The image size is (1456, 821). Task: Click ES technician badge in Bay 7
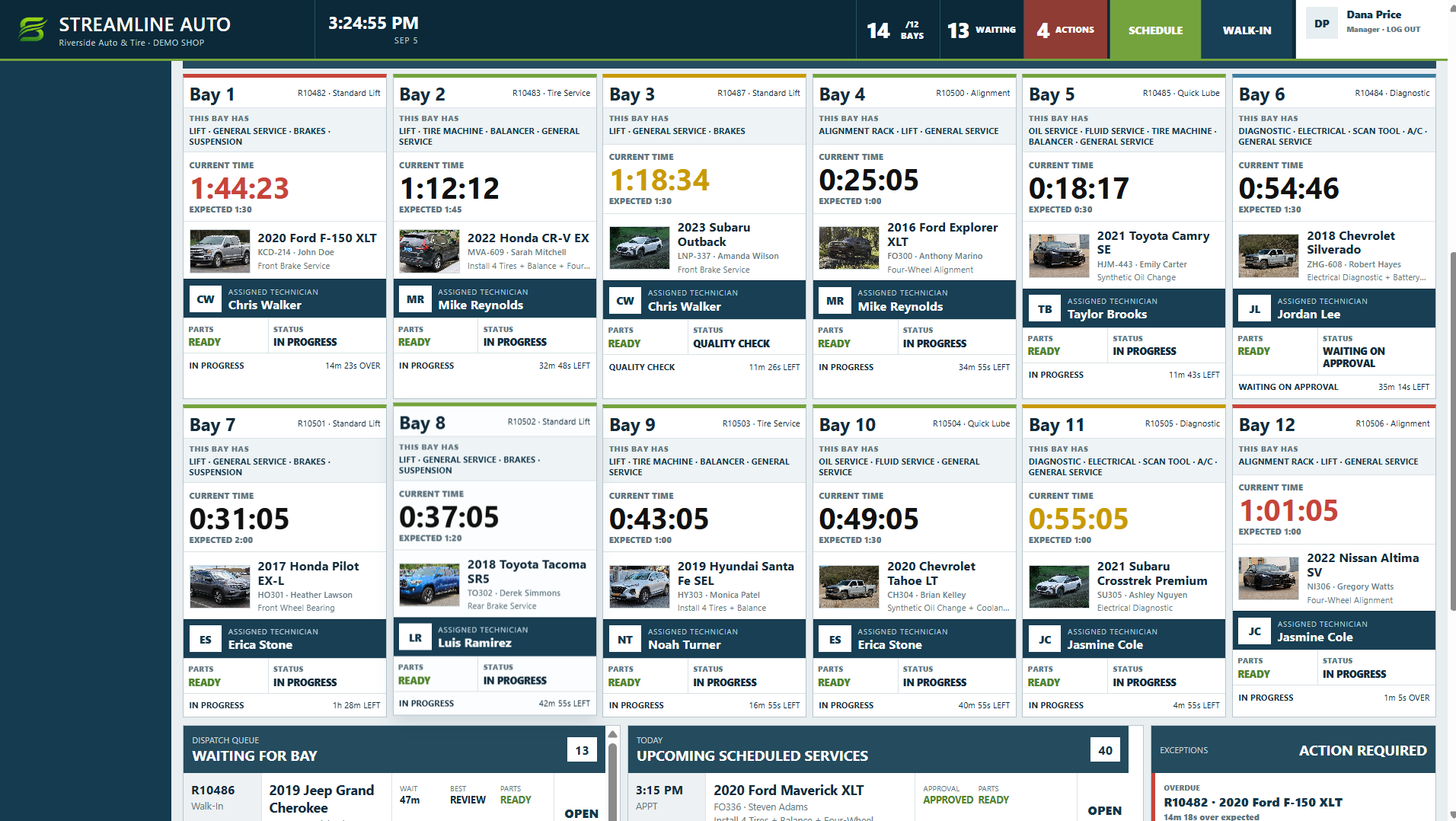(x=206, y=639)
